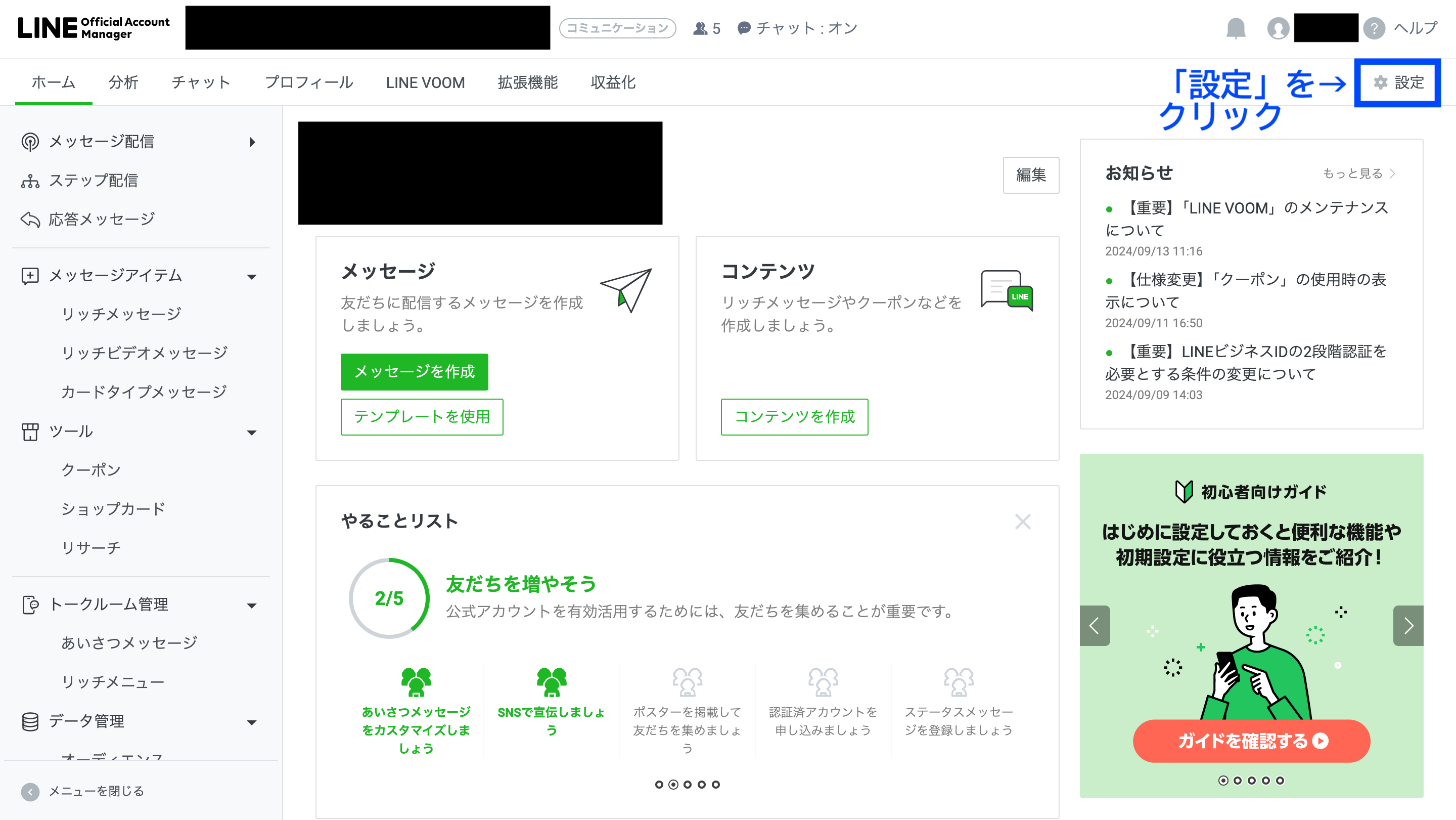Collapse the トークルーム管理 section
This screenshot has width=1456, height=820.
tap(252, 605)
